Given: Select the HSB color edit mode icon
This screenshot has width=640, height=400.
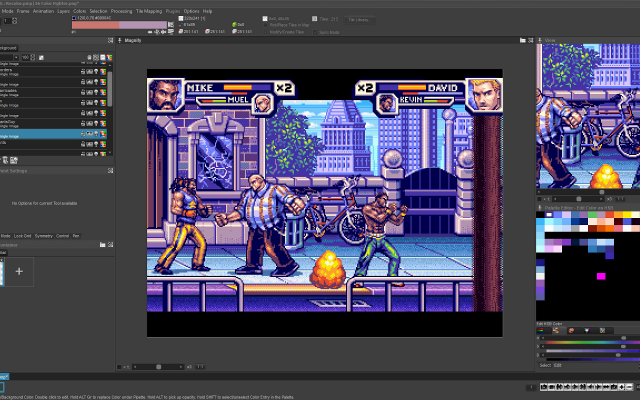Looking at the screenshot, I should 556,331.
